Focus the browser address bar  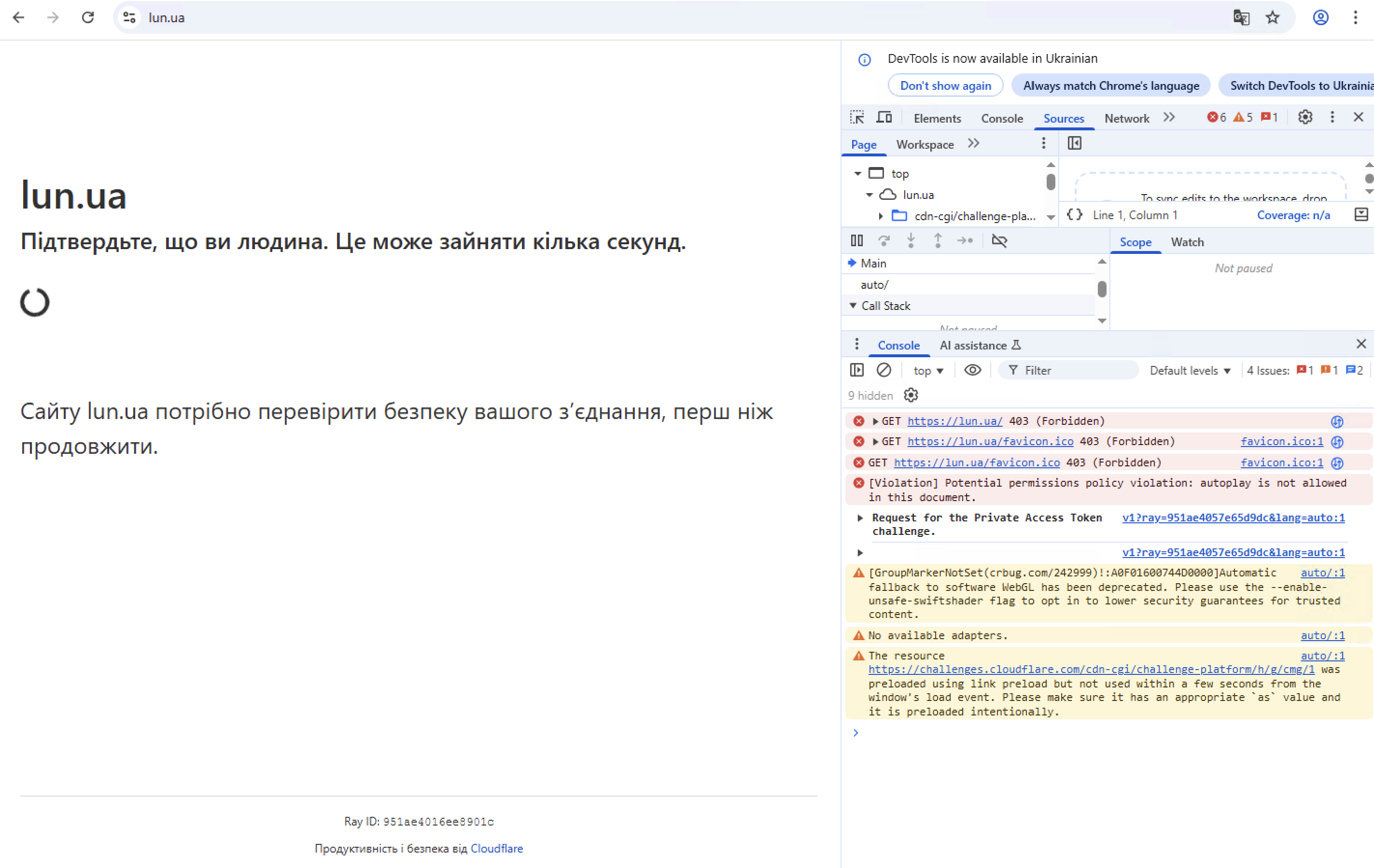coord(685,18)
